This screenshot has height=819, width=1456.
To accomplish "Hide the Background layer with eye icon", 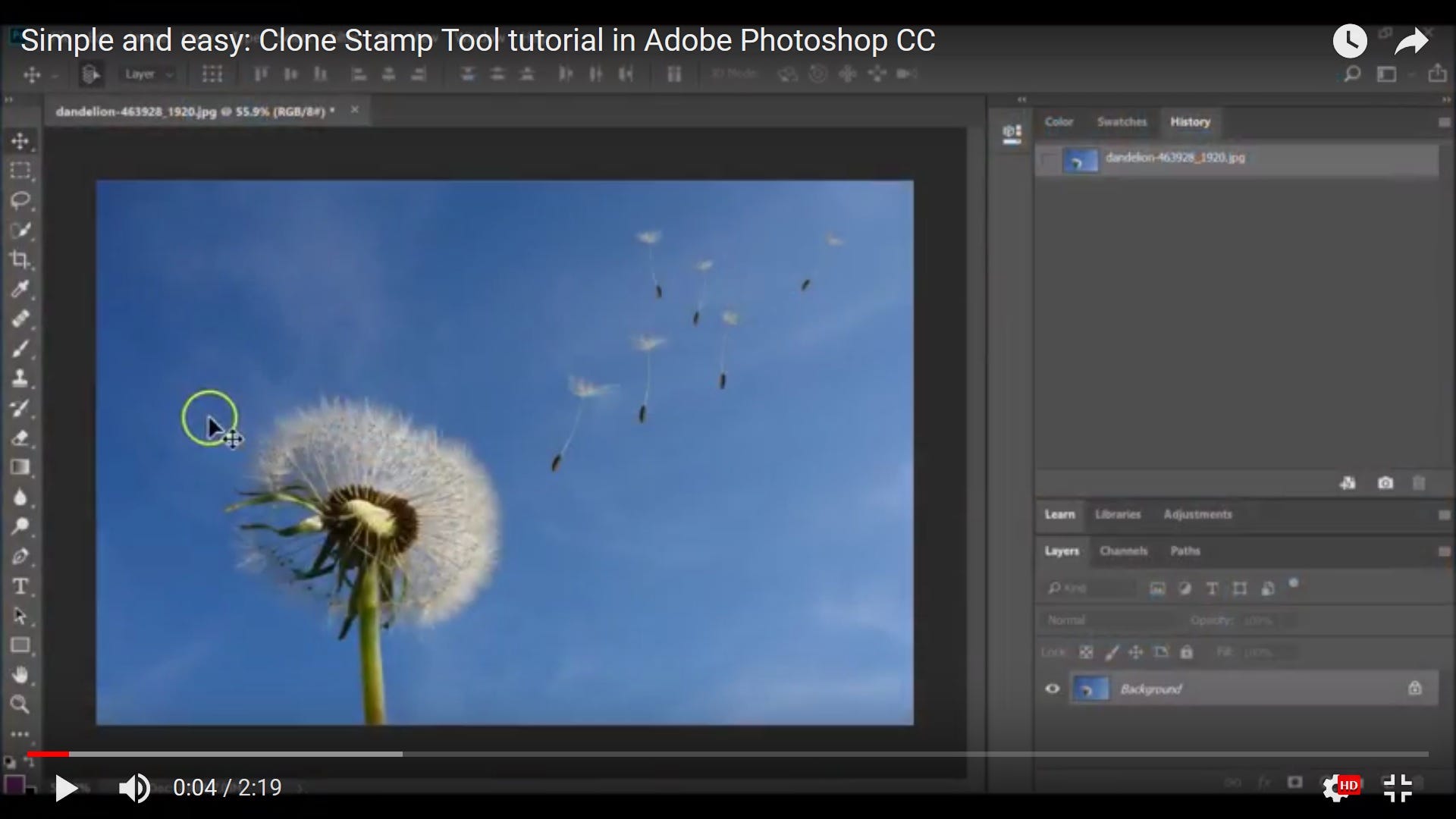I will point(1053,689).
